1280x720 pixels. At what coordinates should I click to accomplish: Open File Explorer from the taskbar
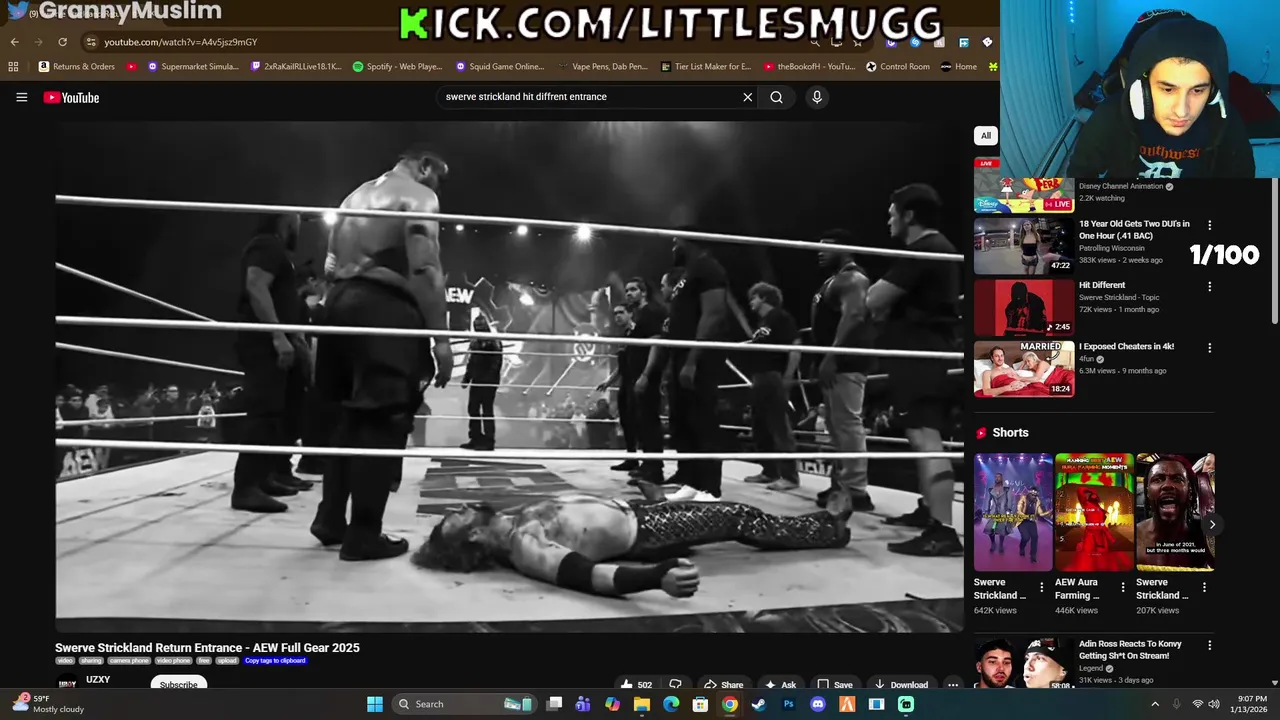pos(642,704)
